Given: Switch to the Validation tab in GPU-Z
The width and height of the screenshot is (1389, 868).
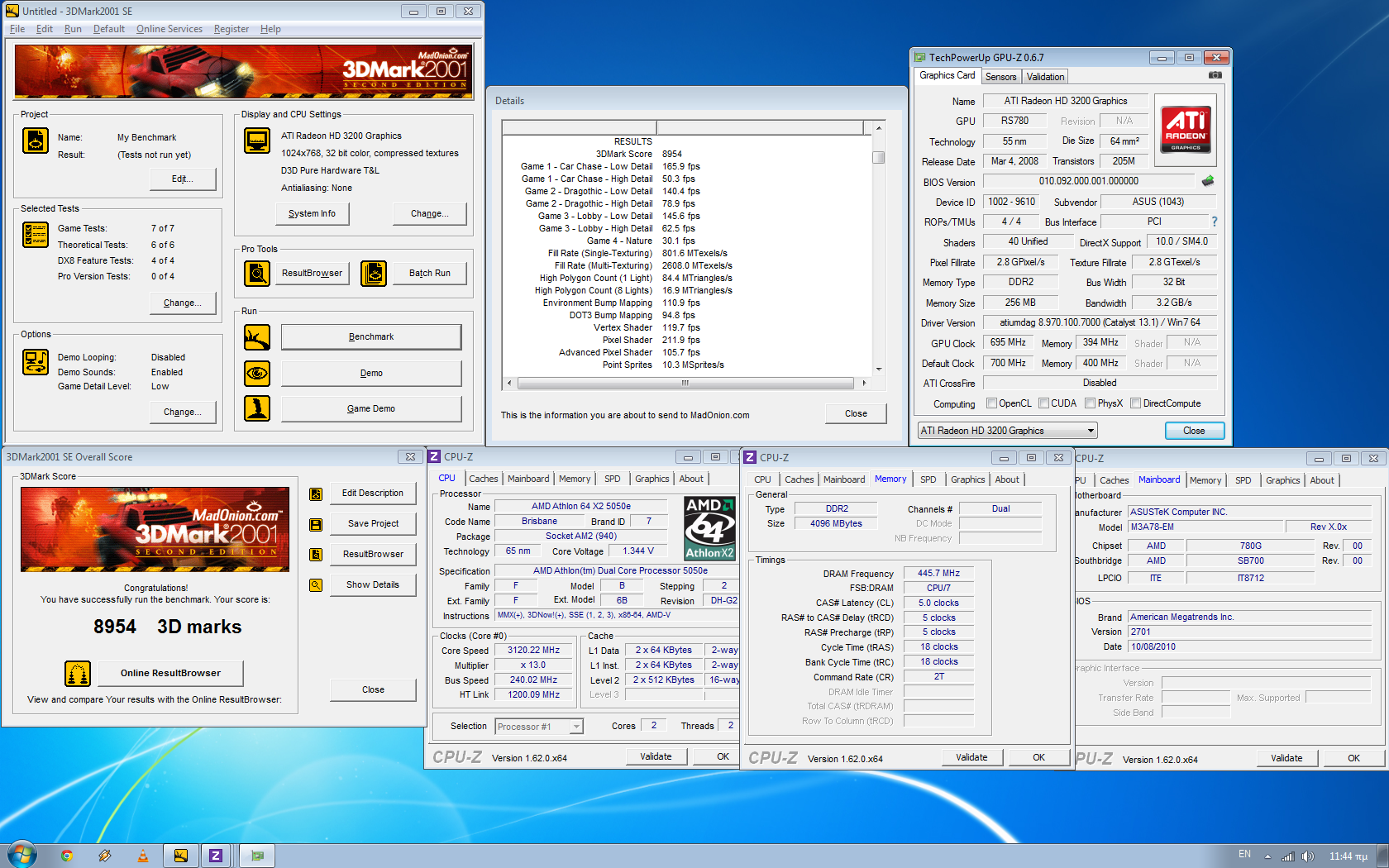Looking at the screenshot, I should click(1045, 77).
